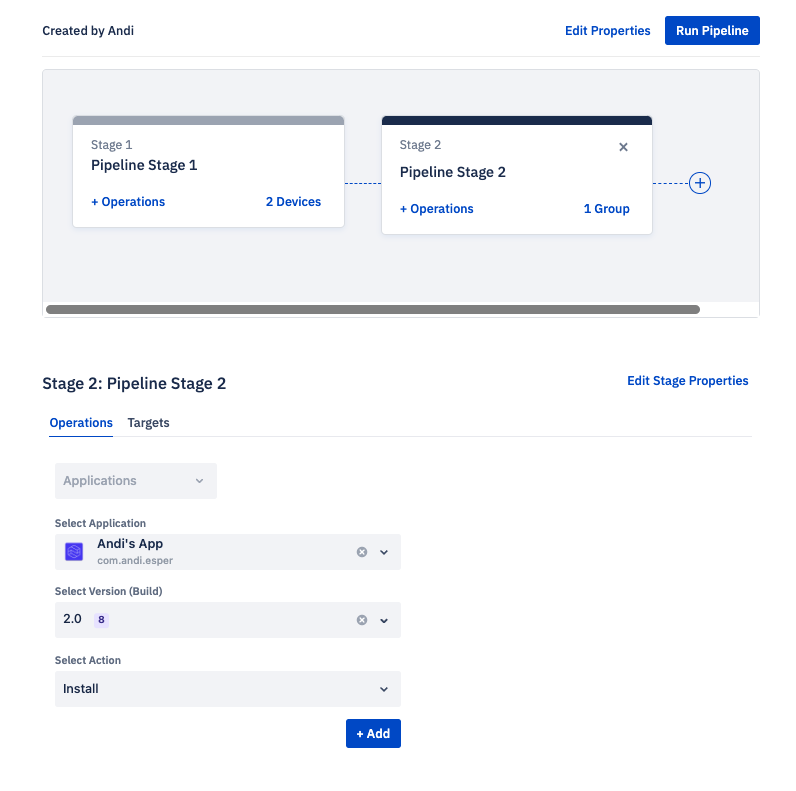
Task: Click the plus circle to add stage
Action: [700, 183]
